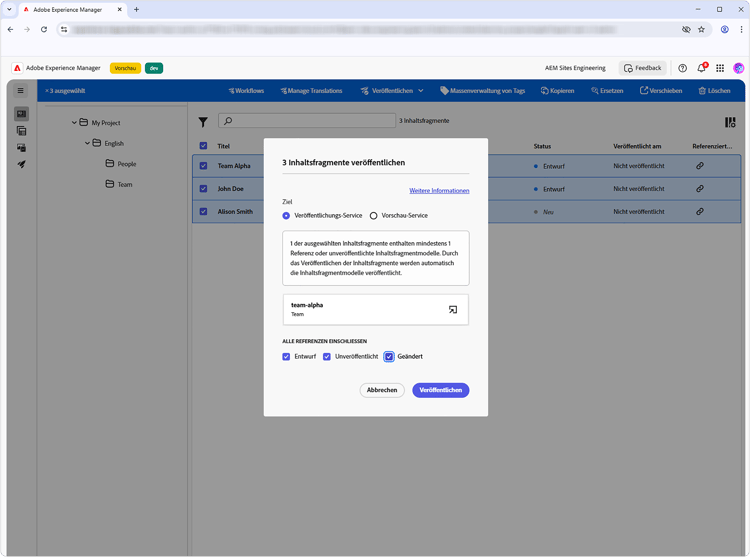
Task: Open Chrome profile icon
Action: 725,30
